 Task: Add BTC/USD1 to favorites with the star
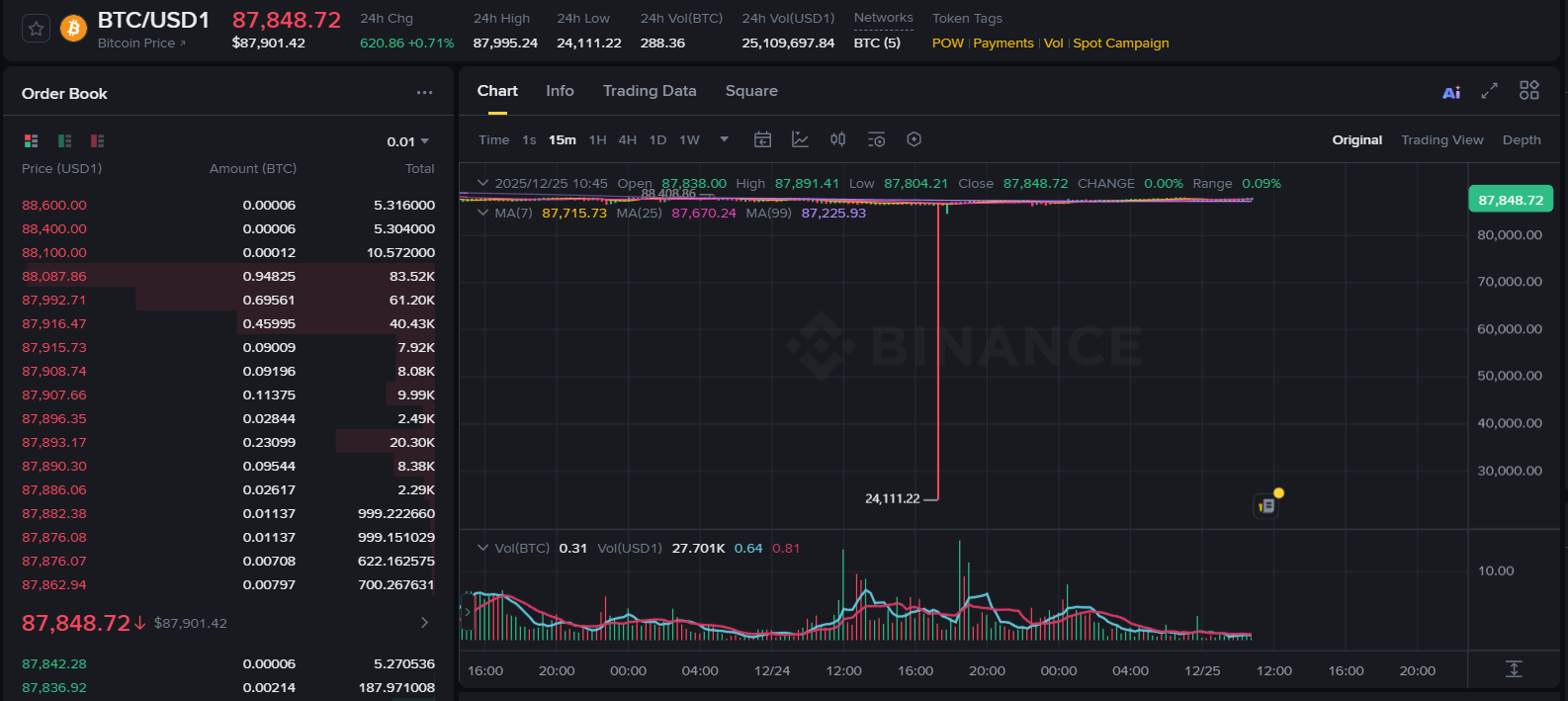click(x=37, y=29)
